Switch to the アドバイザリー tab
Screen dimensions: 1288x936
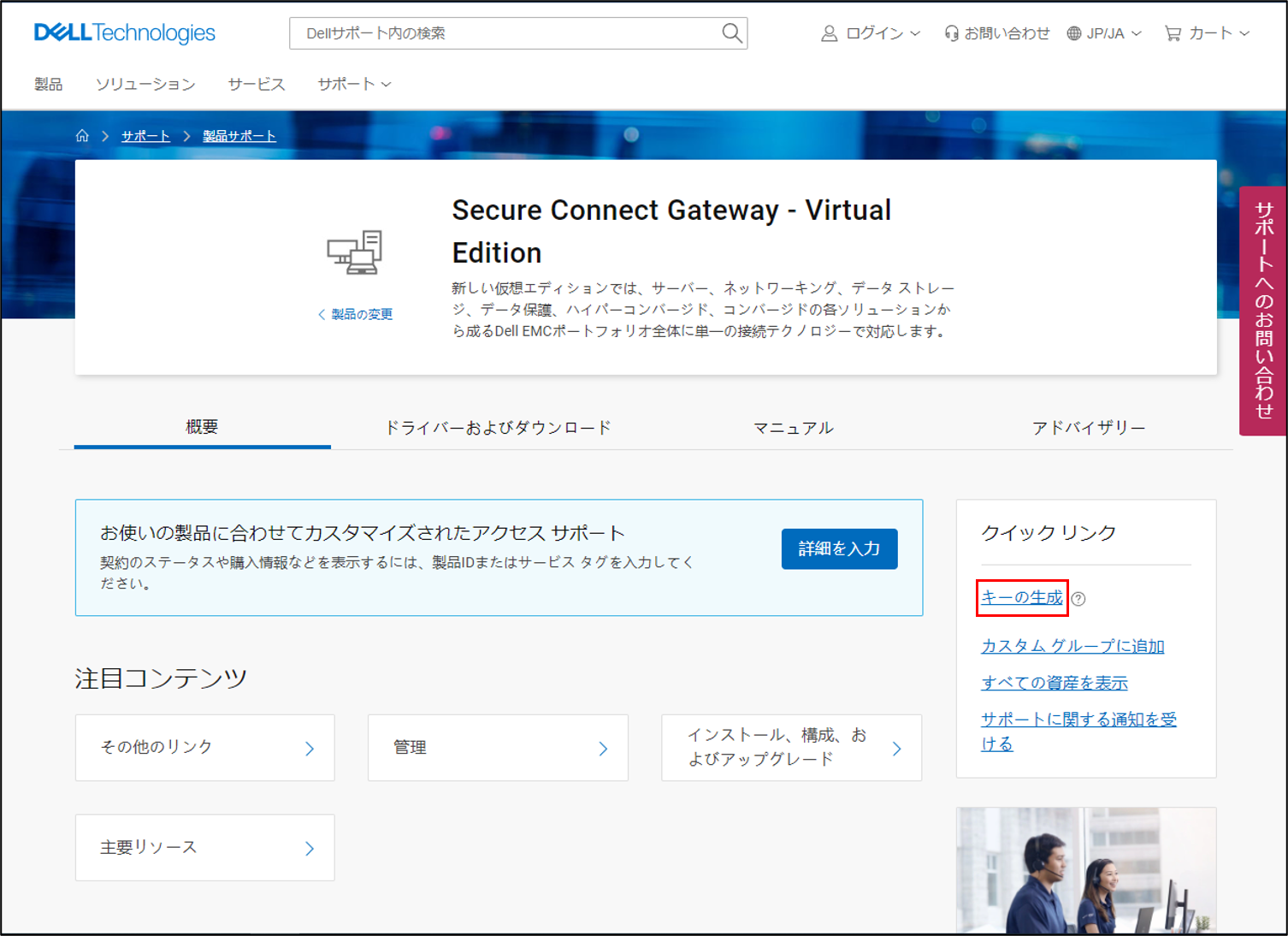pyautogui.click(x=1088, y=427)
